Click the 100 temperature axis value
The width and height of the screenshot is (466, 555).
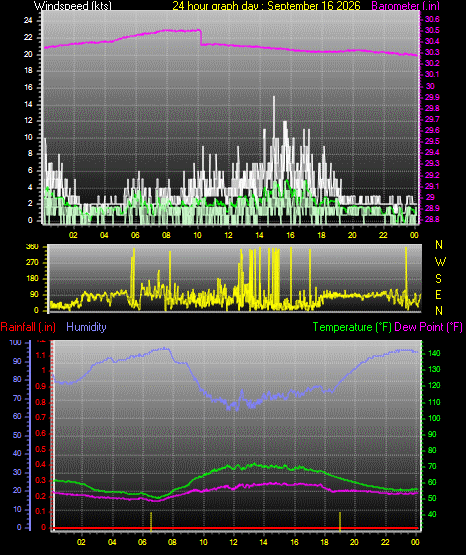coord(434,418)
